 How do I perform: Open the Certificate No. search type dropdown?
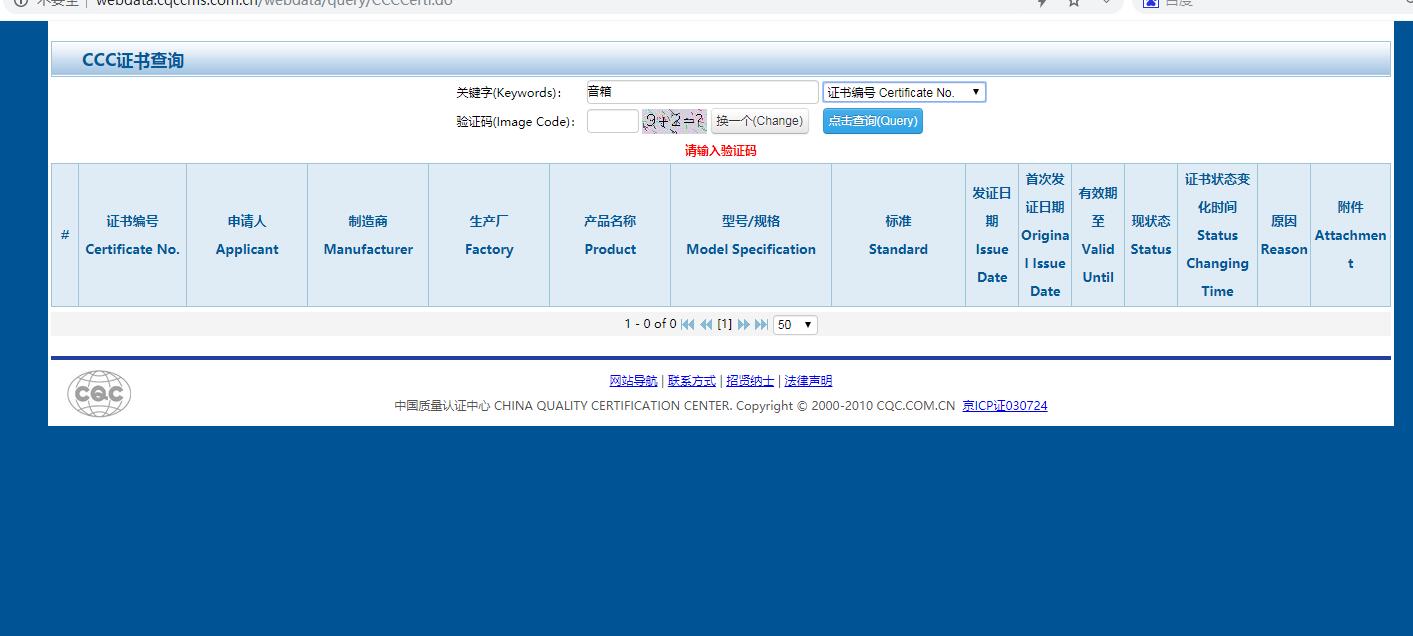pyautogui.click(x=904, y=92)
